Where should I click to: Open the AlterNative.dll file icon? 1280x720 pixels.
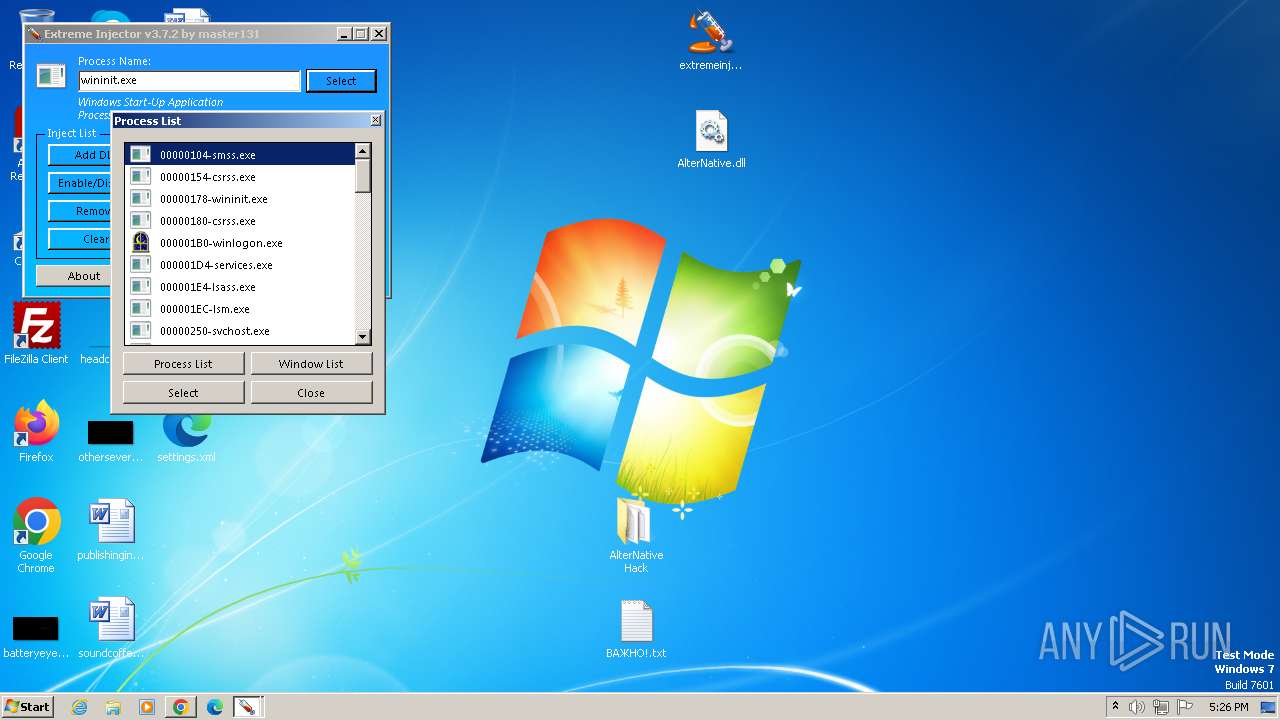711,140
